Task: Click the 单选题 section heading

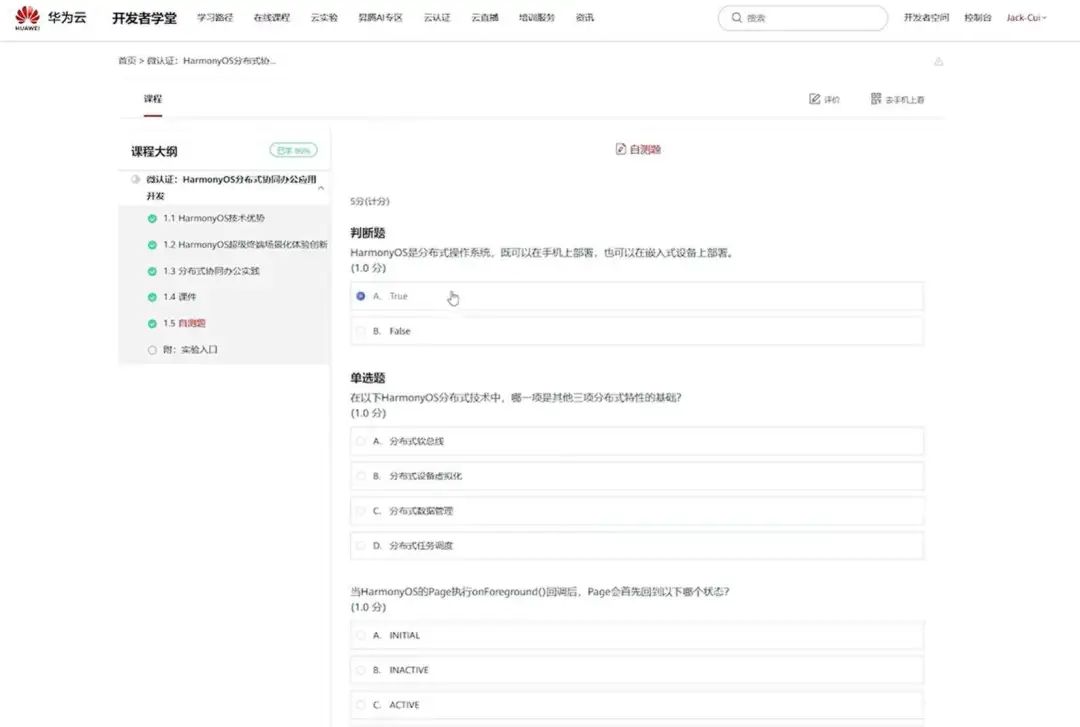Action: [368, 378]
